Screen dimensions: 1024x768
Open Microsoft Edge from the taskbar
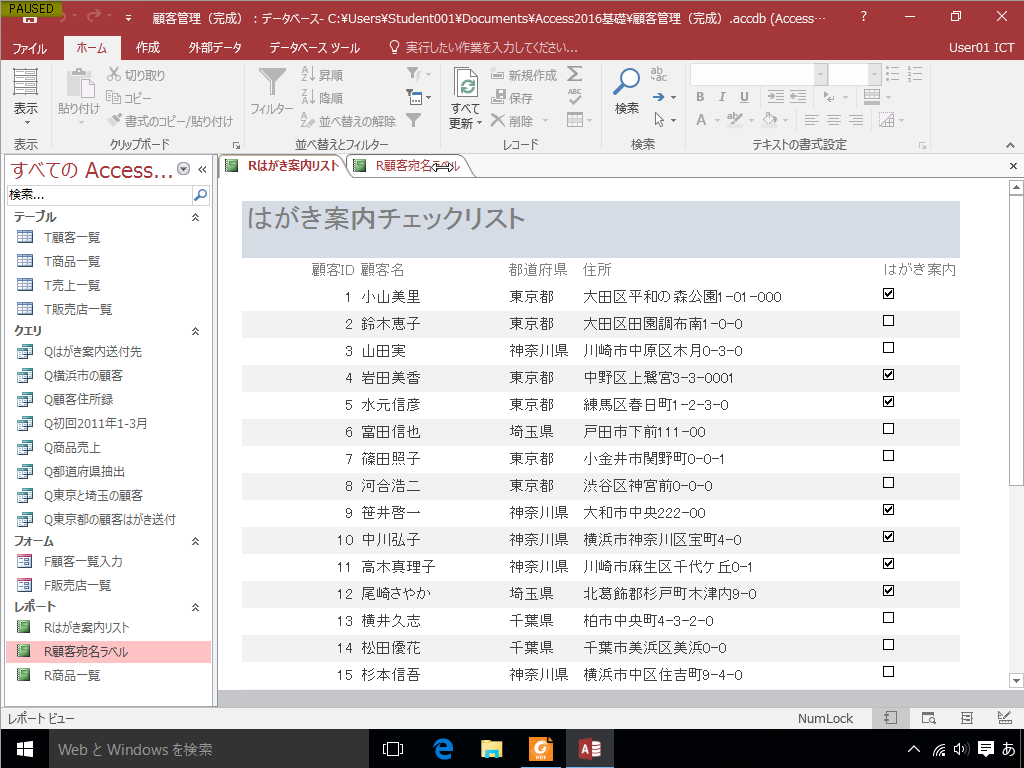point(443,748)
